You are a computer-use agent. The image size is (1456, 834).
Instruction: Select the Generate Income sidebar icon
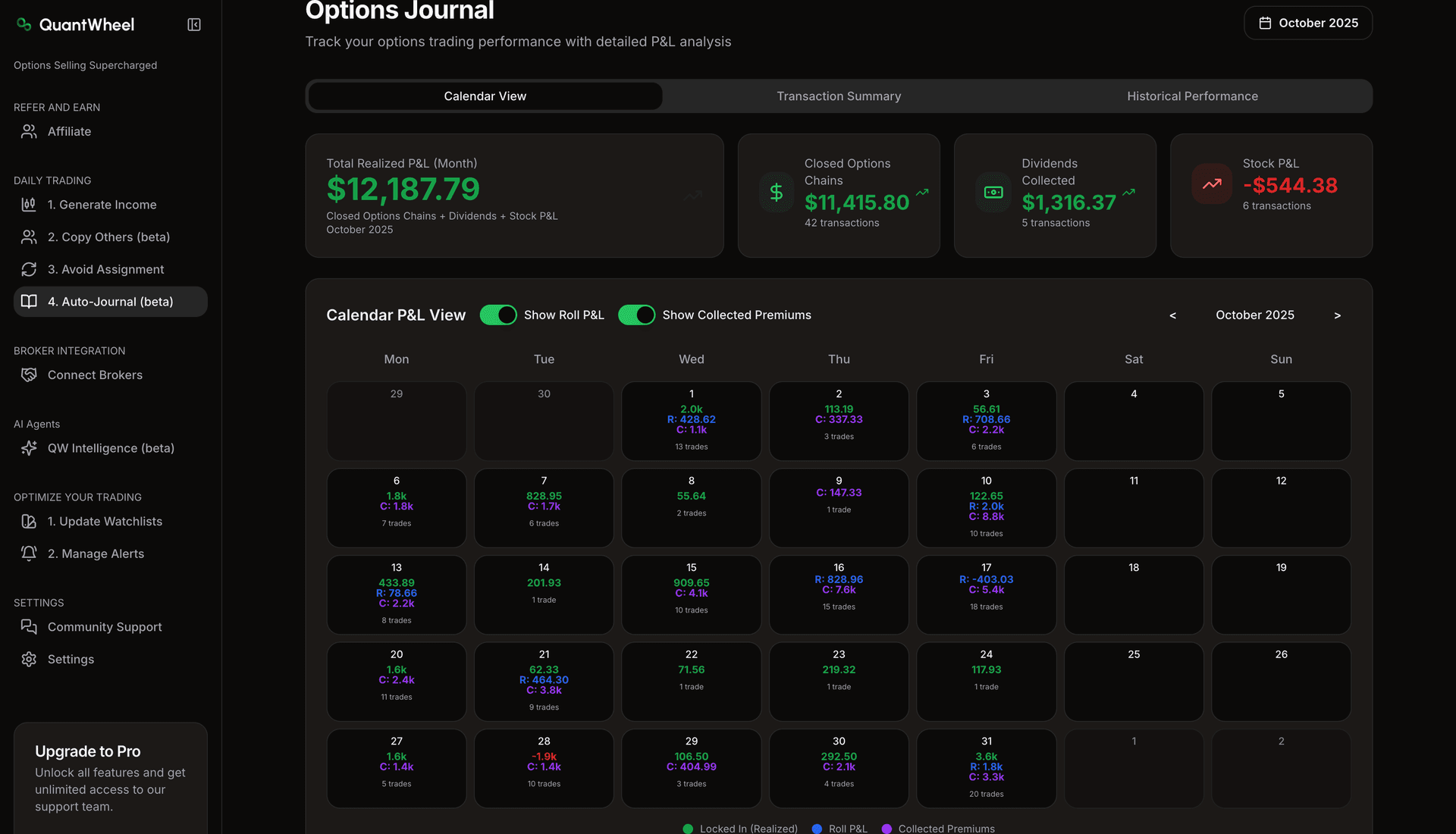(x=29, y=205)
